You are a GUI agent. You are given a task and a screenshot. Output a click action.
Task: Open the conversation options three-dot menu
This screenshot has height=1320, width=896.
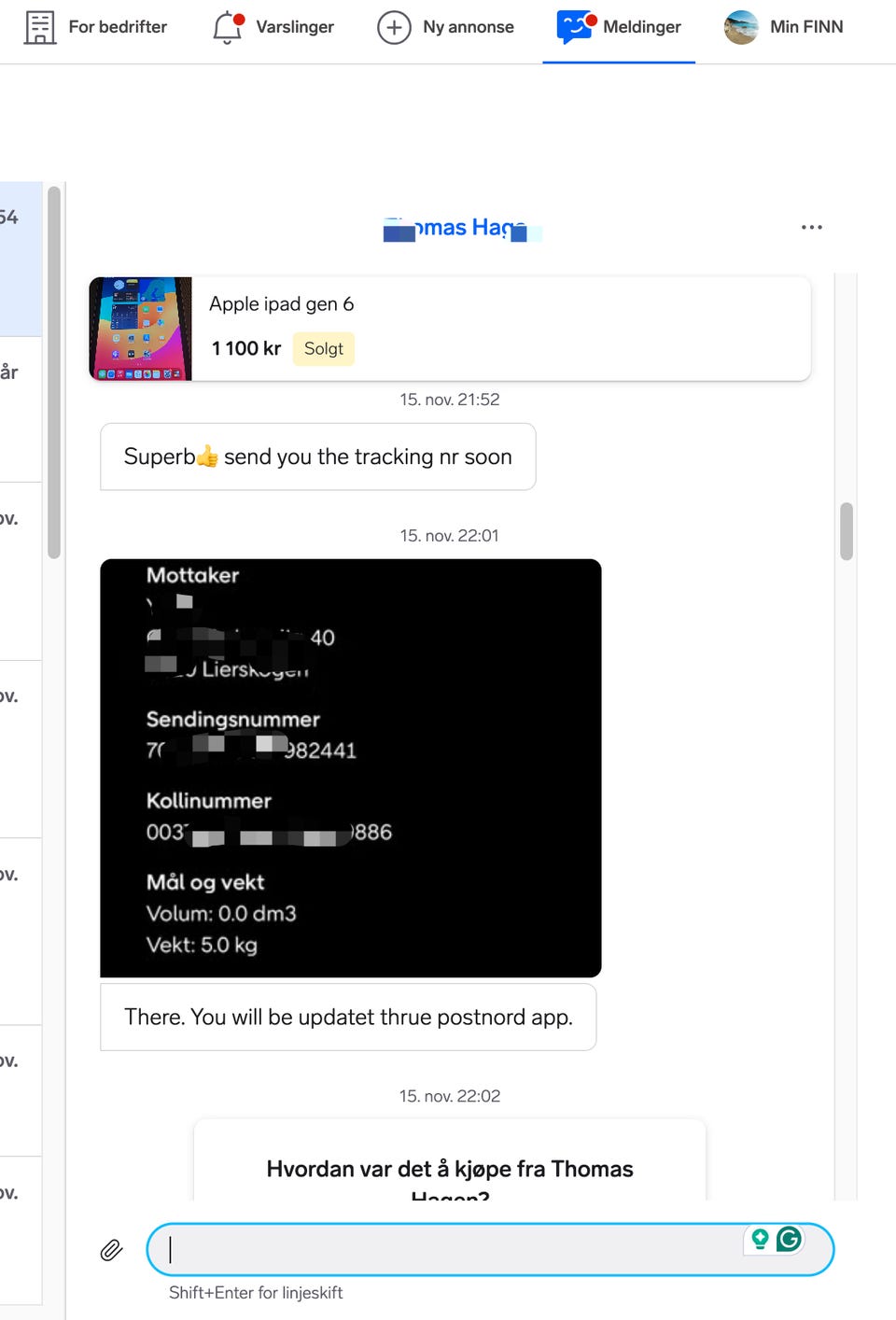coord(812,227)
